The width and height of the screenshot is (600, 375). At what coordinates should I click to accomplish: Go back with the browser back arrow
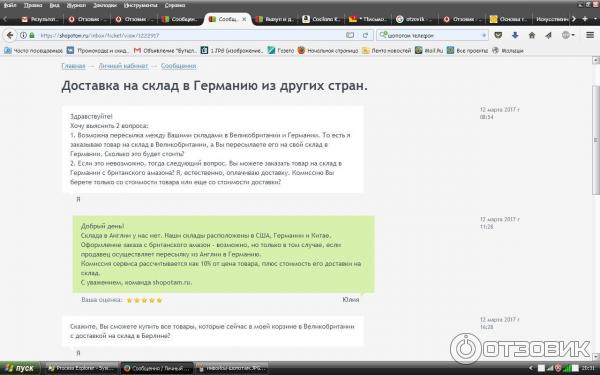click(10, 35)
